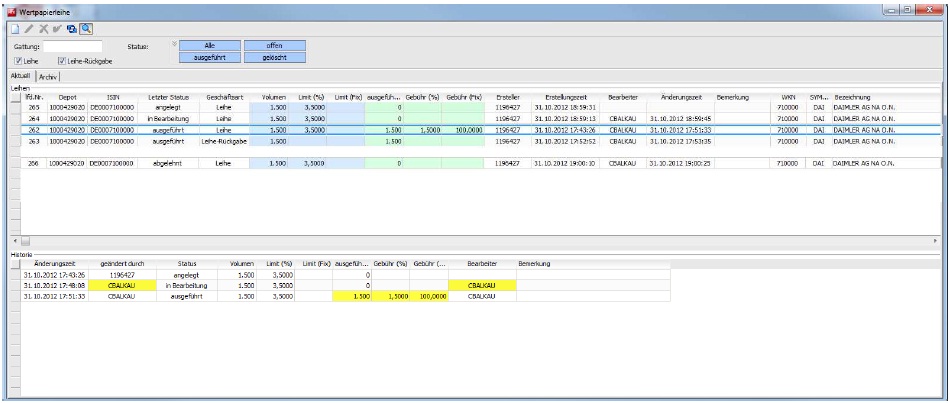Sort by Bezeichnung column header
Image resolution: width=950 pixels, height=403 pixels.
[852, 97]
